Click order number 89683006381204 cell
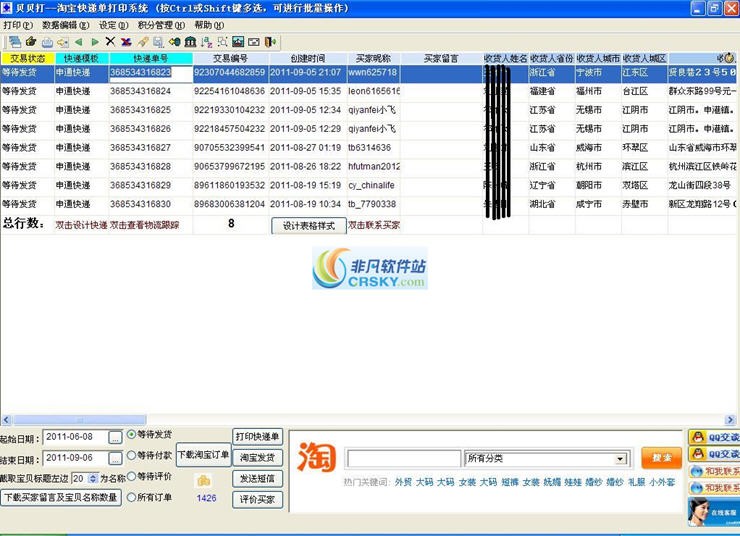 [229, 204]
